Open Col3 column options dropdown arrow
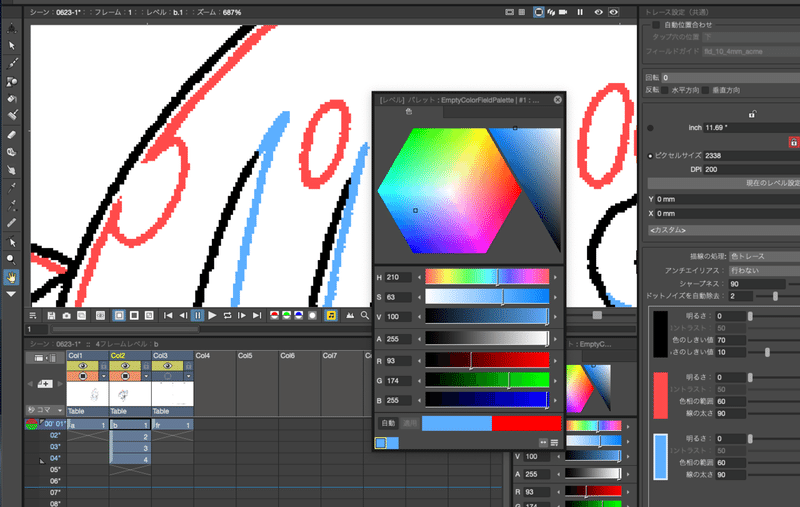Screen dimensions: 800x507 point(188,376)
